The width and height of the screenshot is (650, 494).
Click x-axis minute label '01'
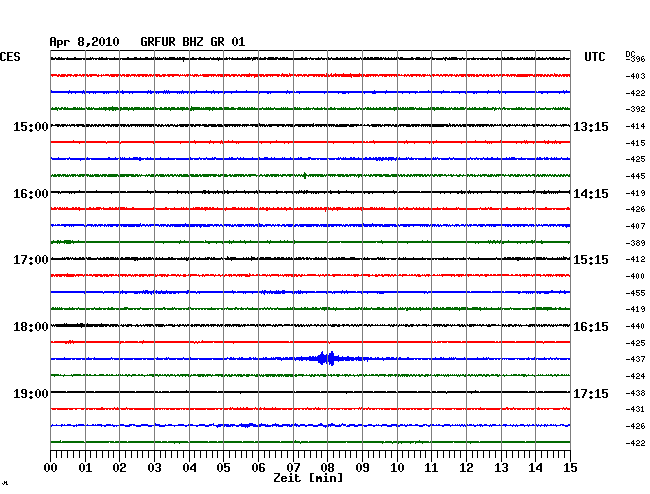(x=85, y=468)
